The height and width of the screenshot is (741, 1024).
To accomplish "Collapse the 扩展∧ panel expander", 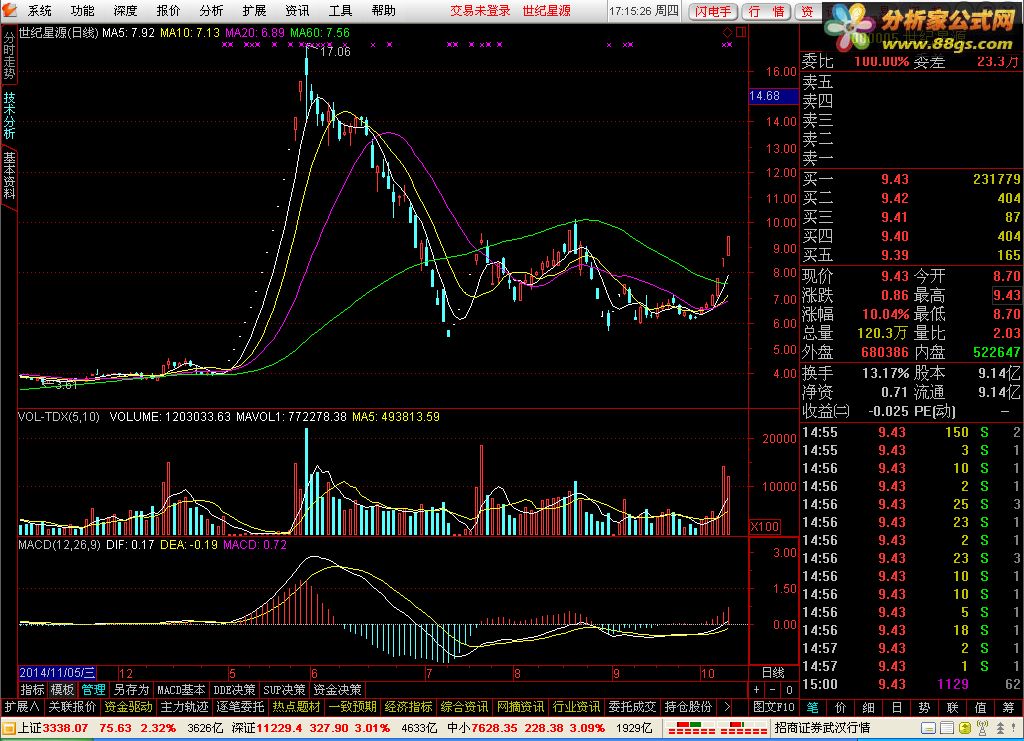I will (22, 707).
